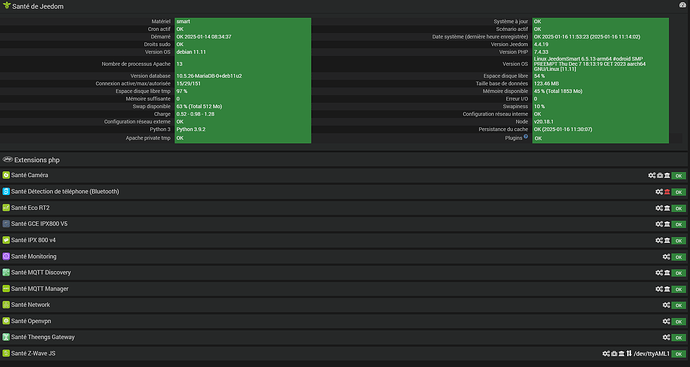Click the camera icon on Santé Z-Wave JS row
The width and height of the screenshot is (690, 367).
click(x=614, y=353)
